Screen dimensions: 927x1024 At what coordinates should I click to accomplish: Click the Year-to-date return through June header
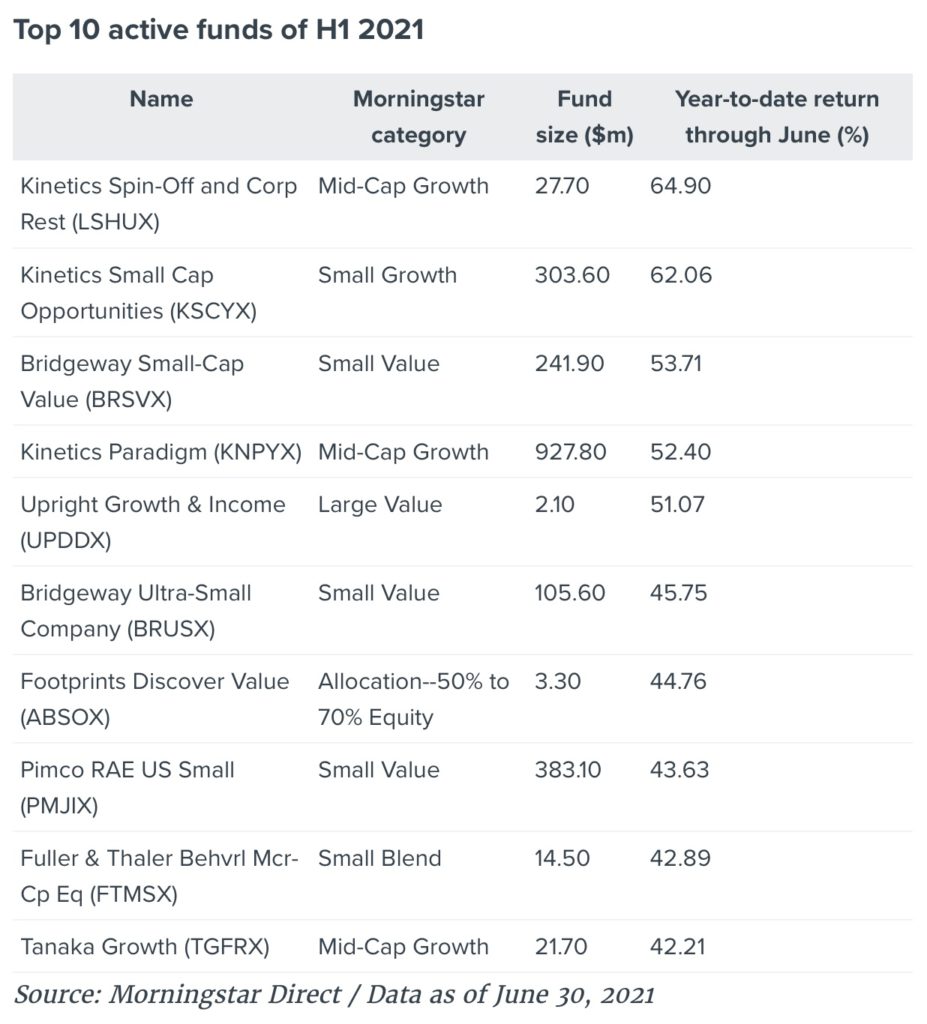click(777, 117)
